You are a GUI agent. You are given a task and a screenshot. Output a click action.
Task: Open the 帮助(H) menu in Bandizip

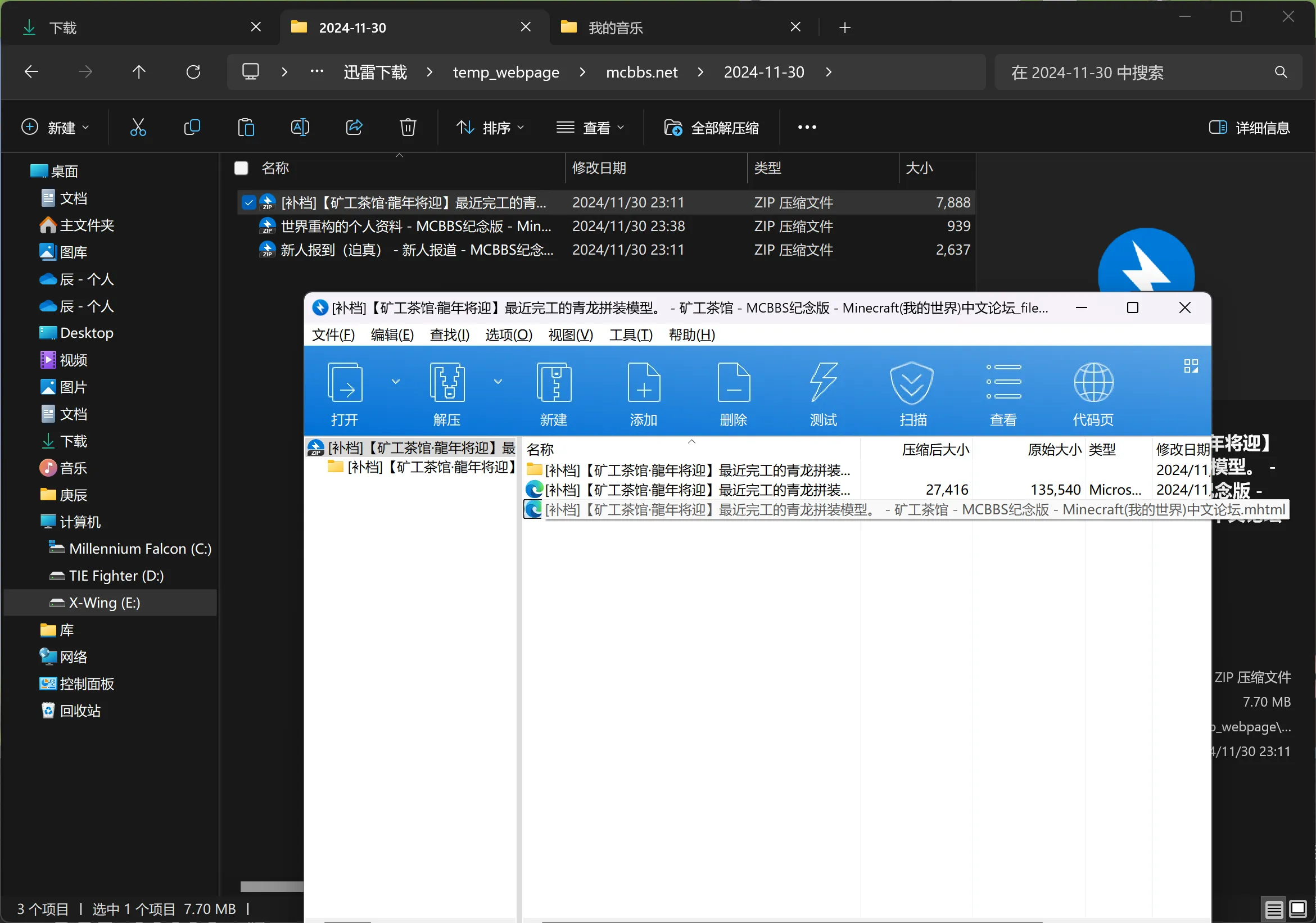(x=692, y=334)
